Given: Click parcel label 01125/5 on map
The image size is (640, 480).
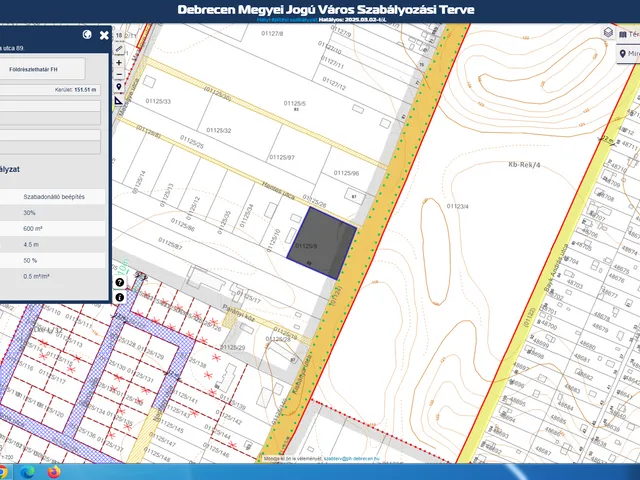Looking at the screenshot, I should click(x=295, y=104).
